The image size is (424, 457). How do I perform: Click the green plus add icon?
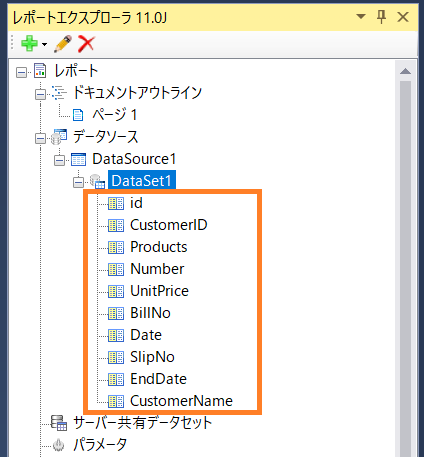pos(29,44)
